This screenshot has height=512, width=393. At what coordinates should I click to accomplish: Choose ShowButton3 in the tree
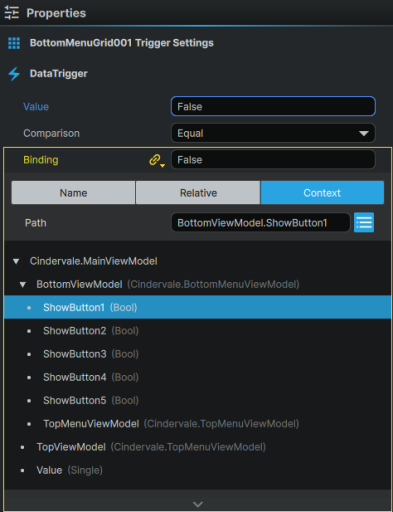(x=197, y=354)
